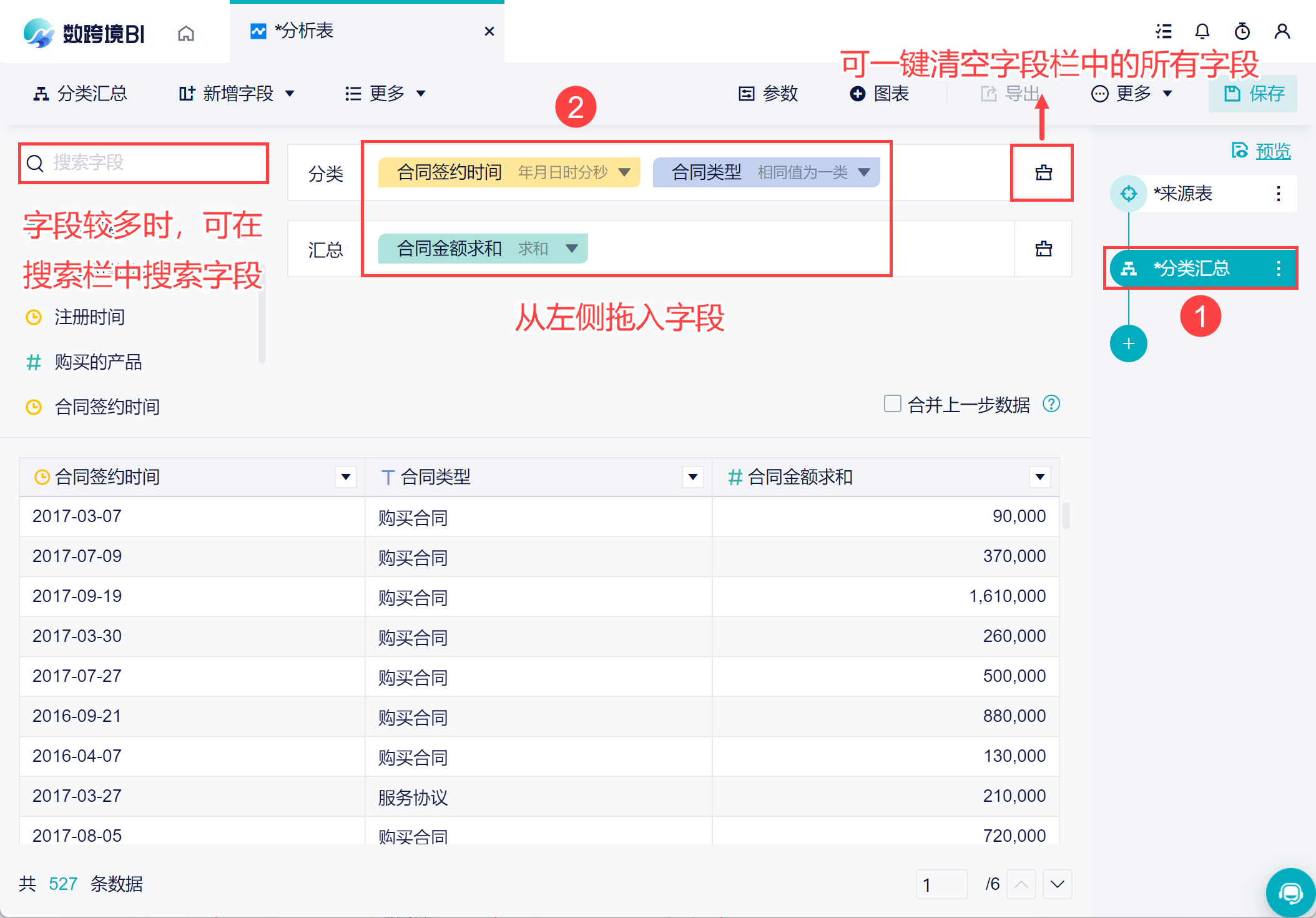1316x918 pixels.
Task: Open the notification bell
Action: click(1202, 31)
